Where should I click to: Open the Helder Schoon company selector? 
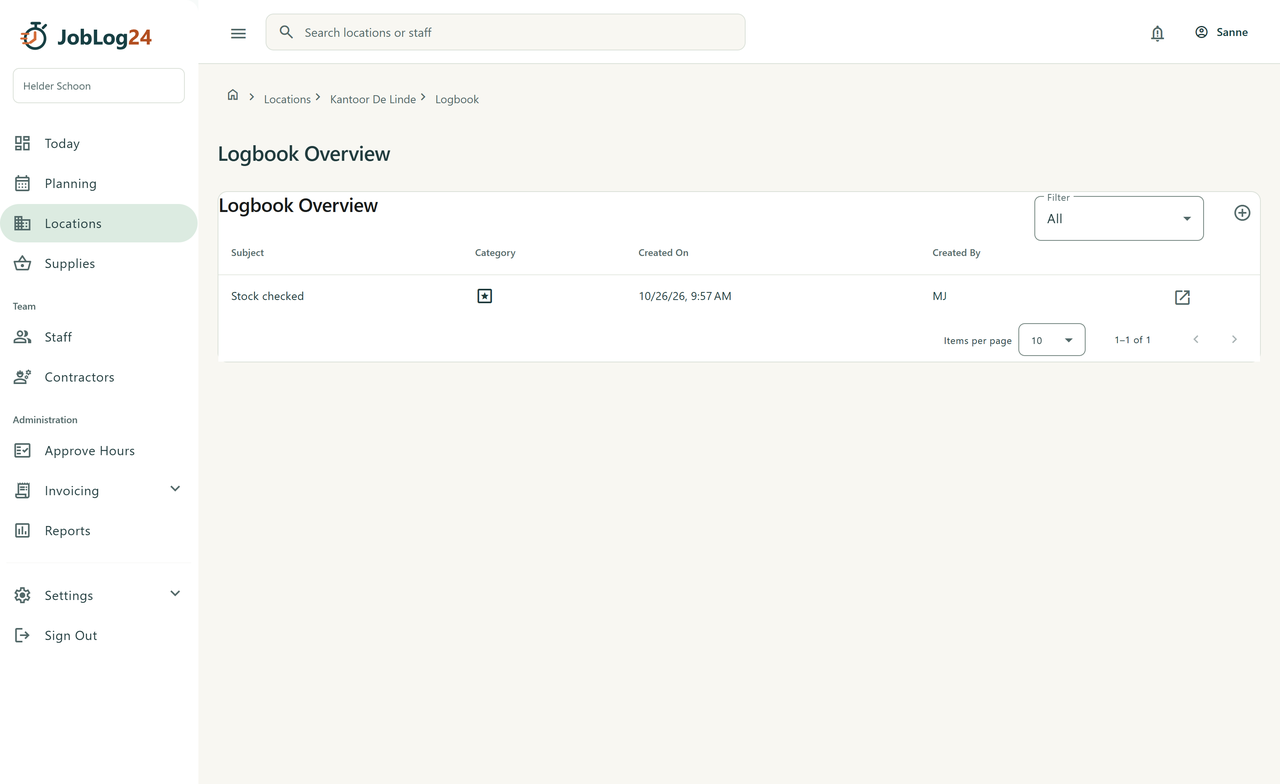[99, 86]
